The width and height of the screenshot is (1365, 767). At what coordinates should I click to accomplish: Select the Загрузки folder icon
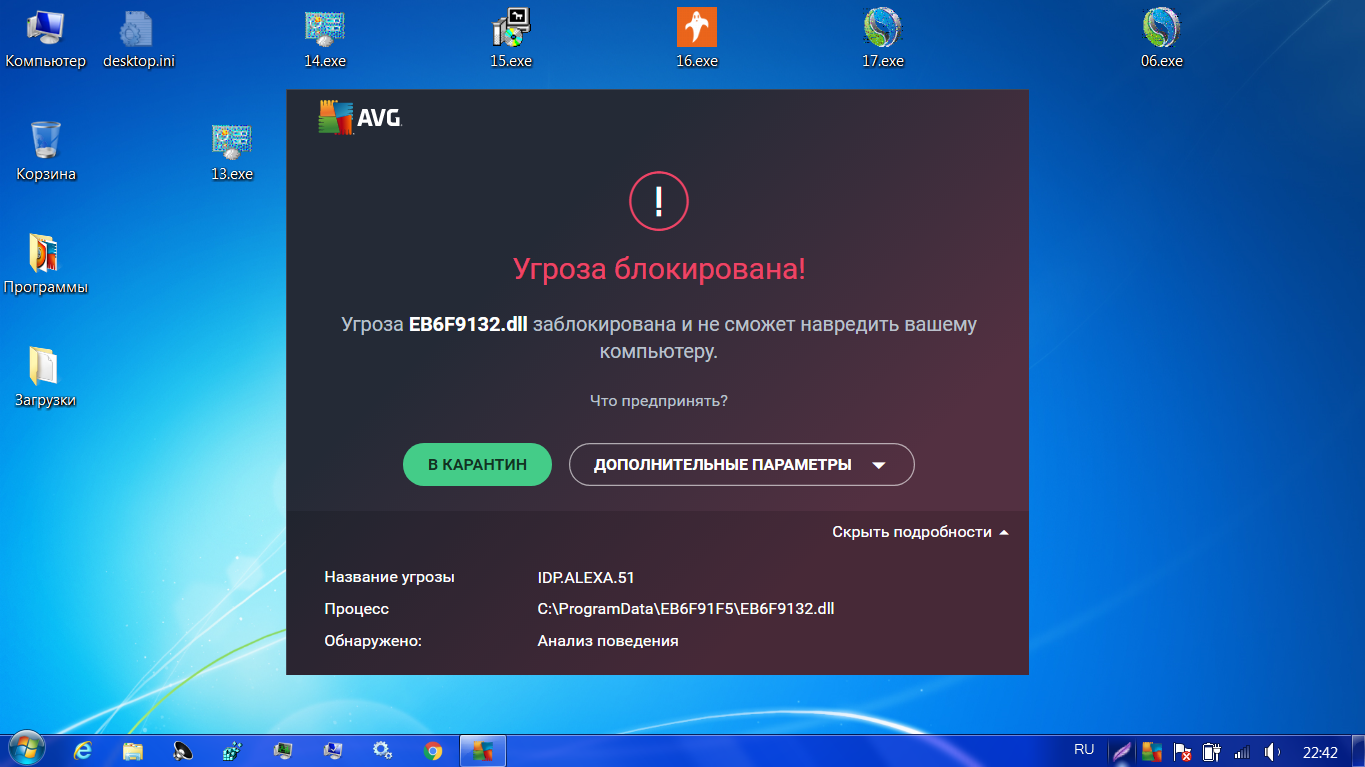[46, 378]
